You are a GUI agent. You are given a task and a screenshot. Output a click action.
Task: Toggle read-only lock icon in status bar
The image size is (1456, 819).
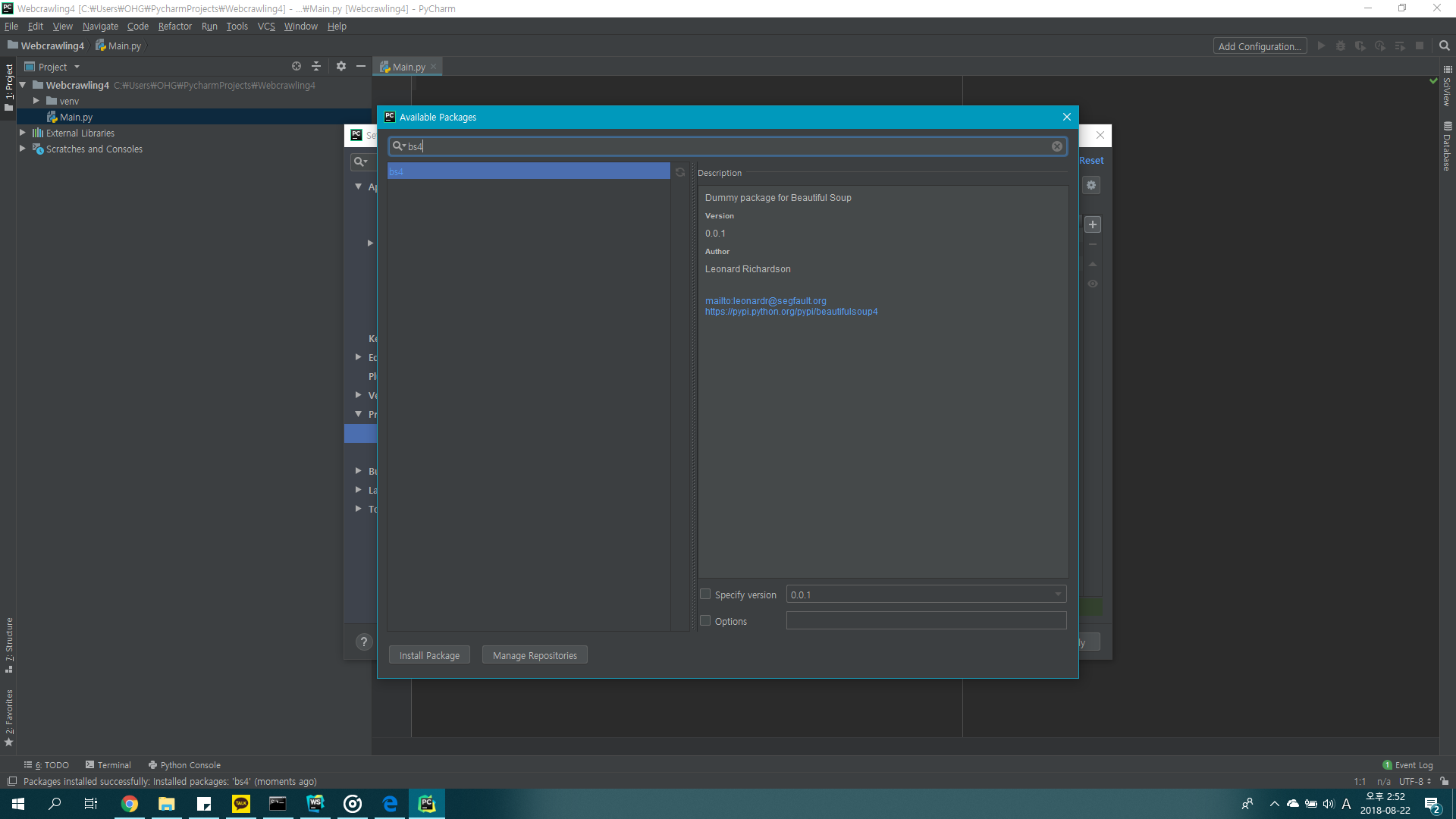click(x=1444, y=782)
